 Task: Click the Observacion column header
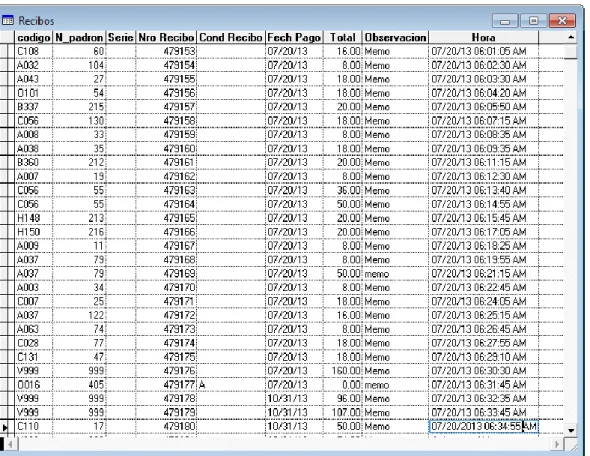[395, 38]
